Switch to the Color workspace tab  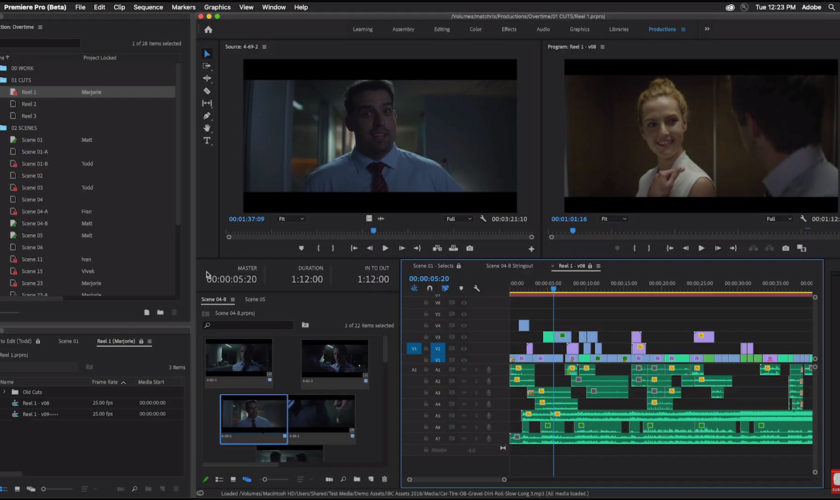[476, 29]
